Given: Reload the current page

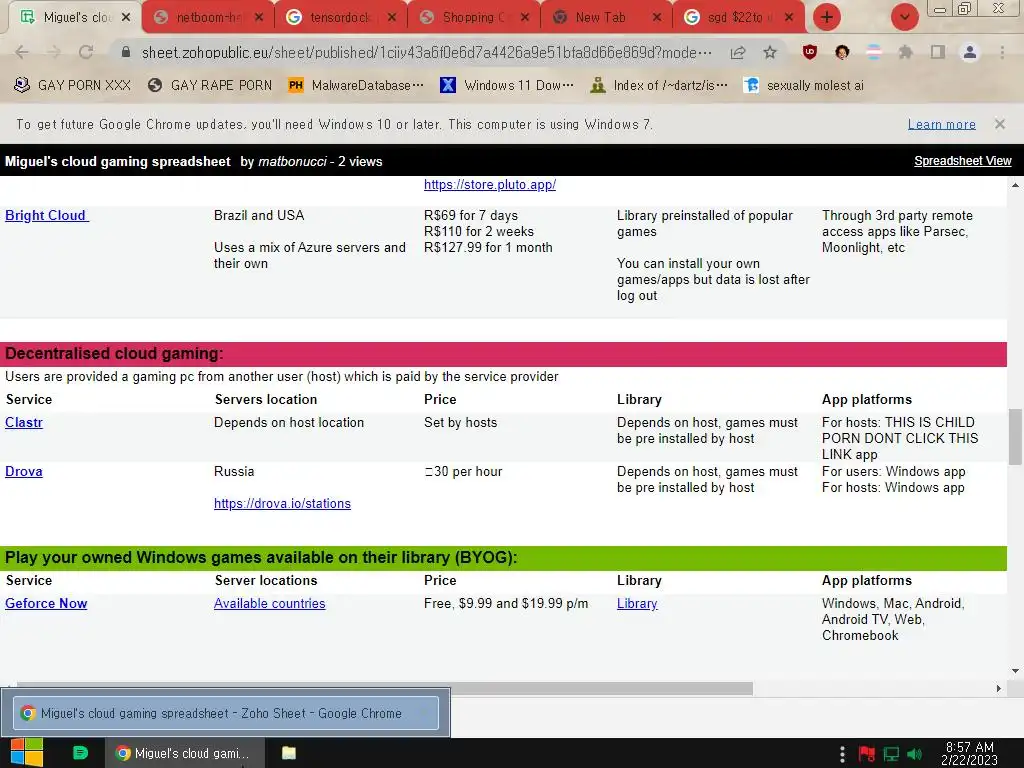Looking at the screenshot, I should coord(86,52).
